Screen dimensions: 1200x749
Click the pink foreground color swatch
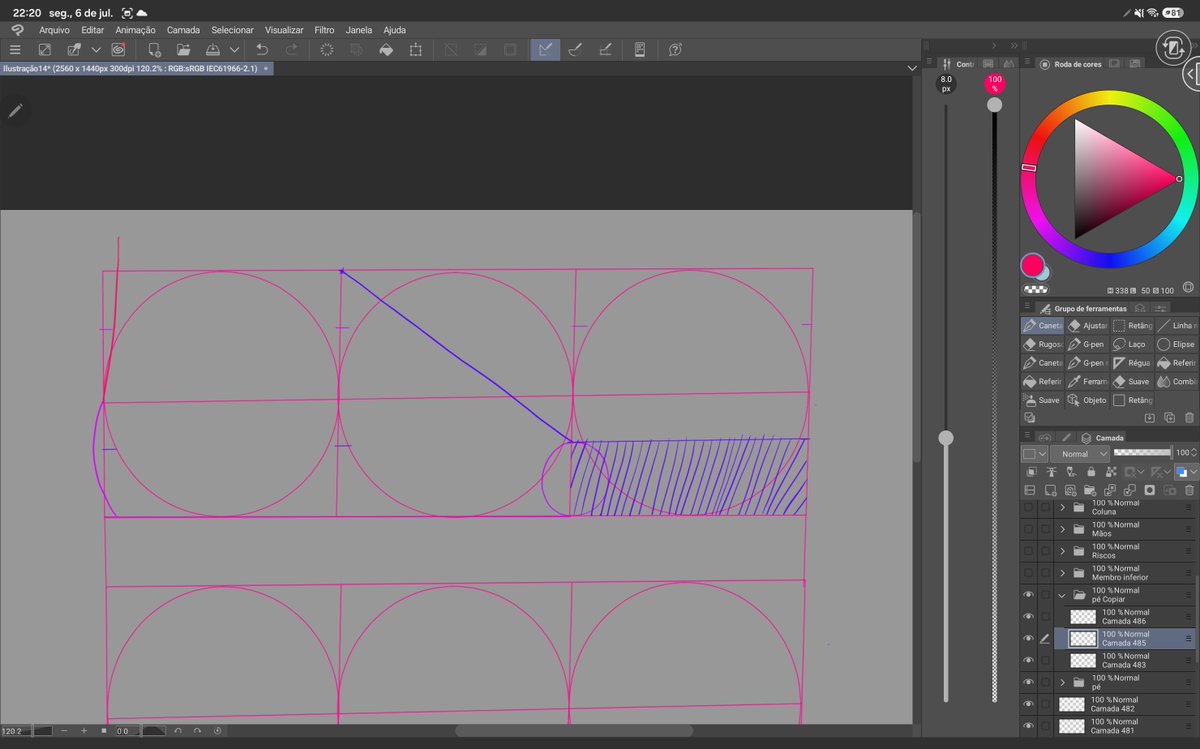[x=1032, y=265]
